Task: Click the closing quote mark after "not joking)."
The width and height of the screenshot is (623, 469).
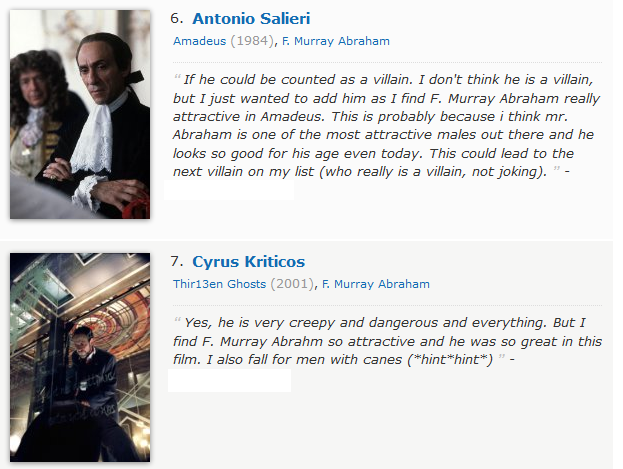Action: coord(557,169)
